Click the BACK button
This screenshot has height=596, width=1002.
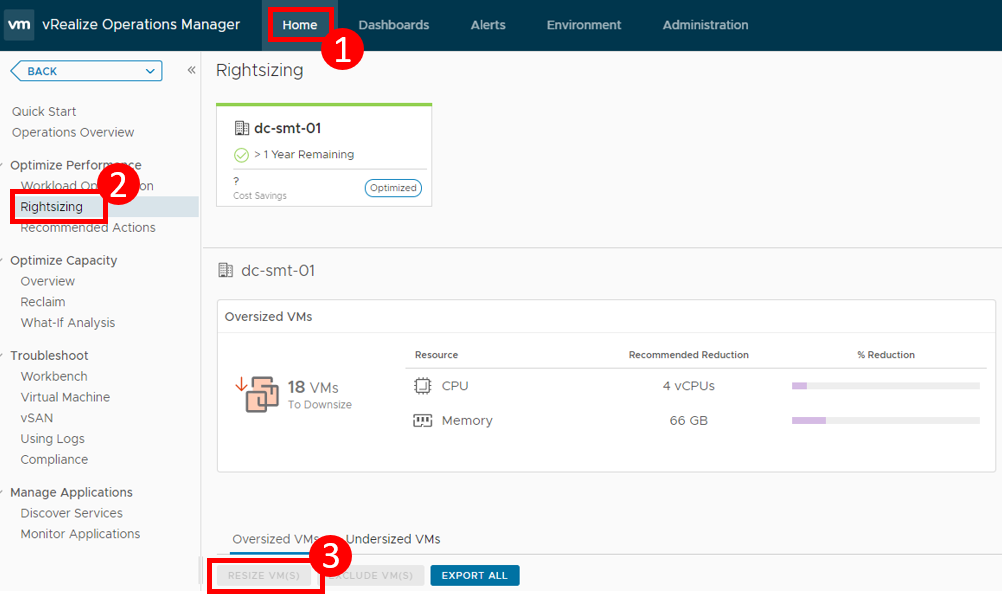point(87,71)
